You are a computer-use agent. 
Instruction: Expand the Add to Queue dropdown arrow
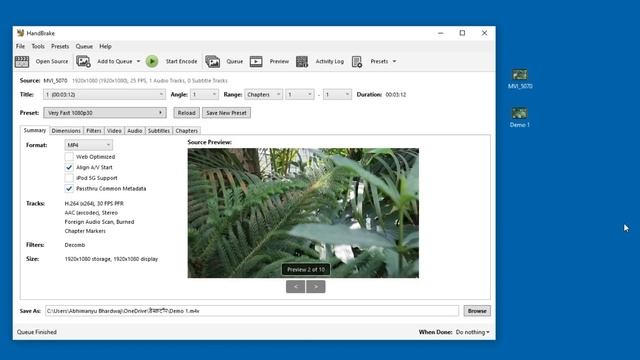138,62
